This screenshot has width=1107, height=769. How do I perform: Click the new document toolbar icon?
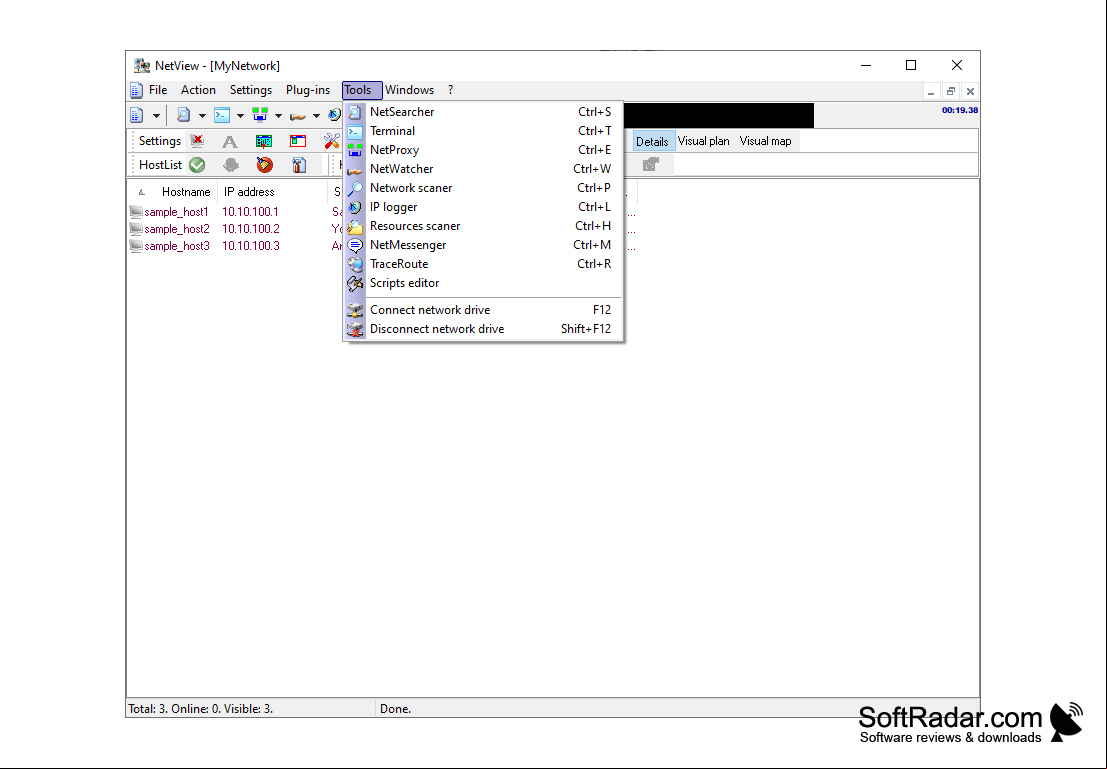pyautogui.click(x=137, y=115)
